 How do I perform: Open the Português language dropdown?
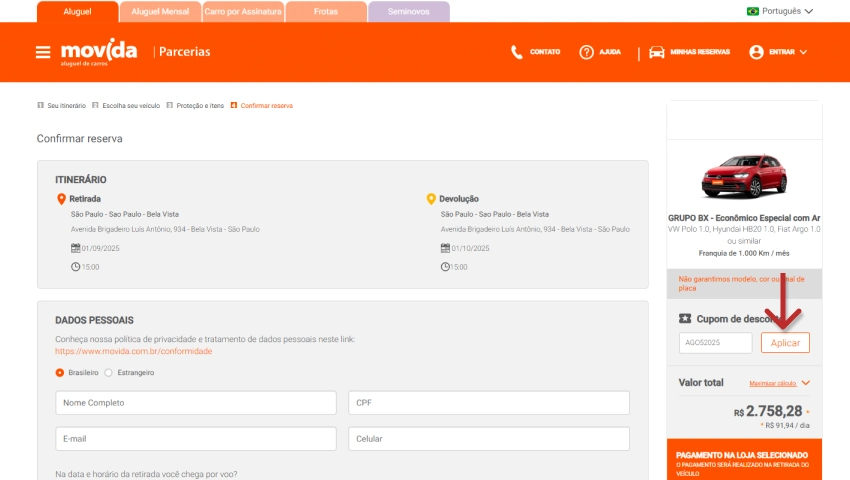pyautogui.click(x=780, y=11)
